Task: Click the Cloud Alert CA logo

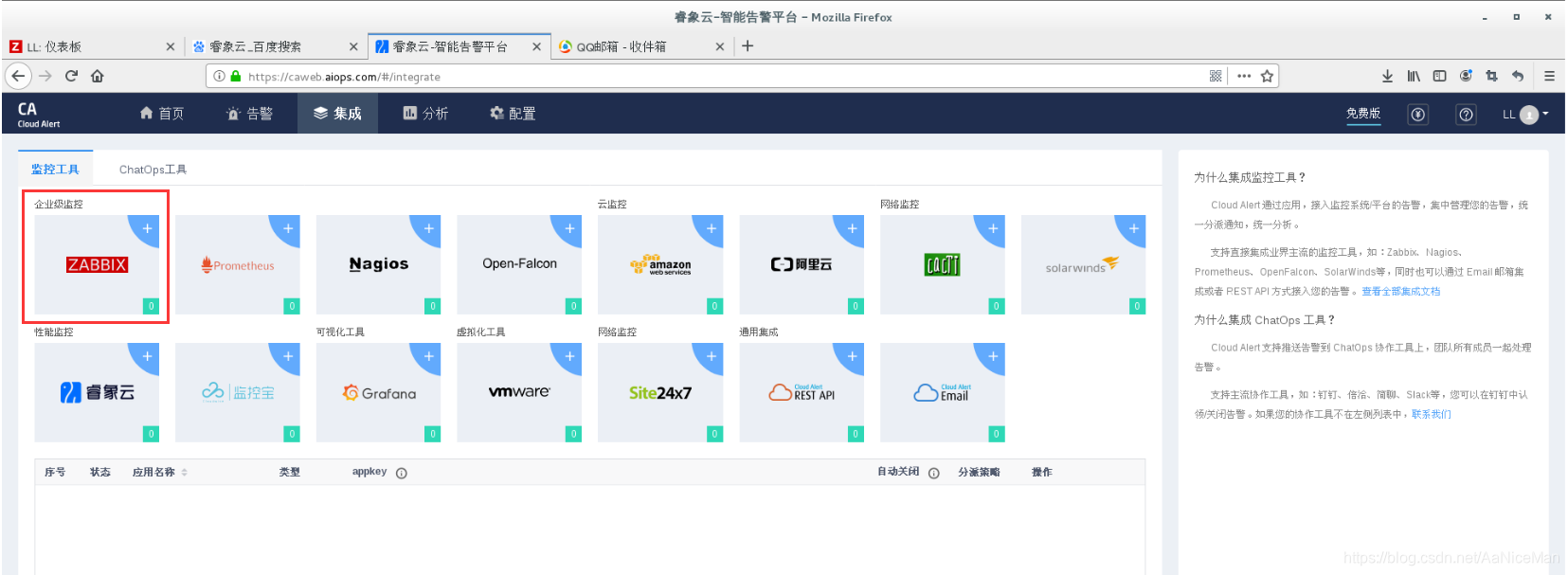Action: (38, 114)
